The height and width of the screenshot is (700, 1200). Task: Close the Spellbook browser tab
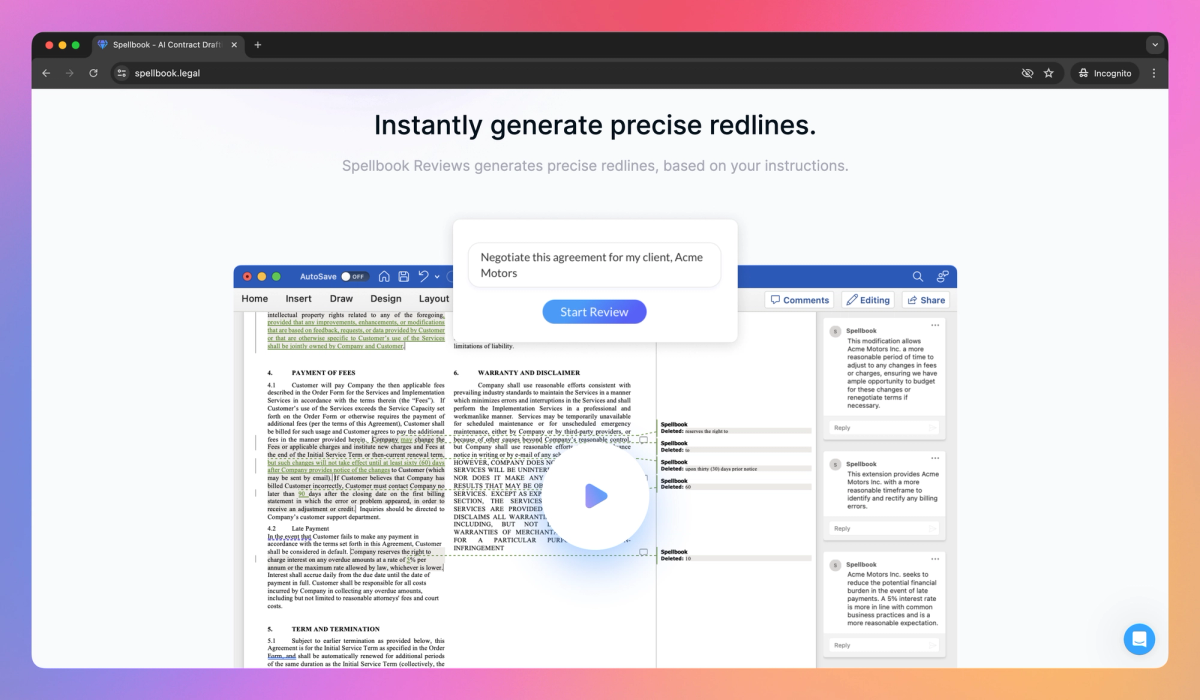[234, 45]
